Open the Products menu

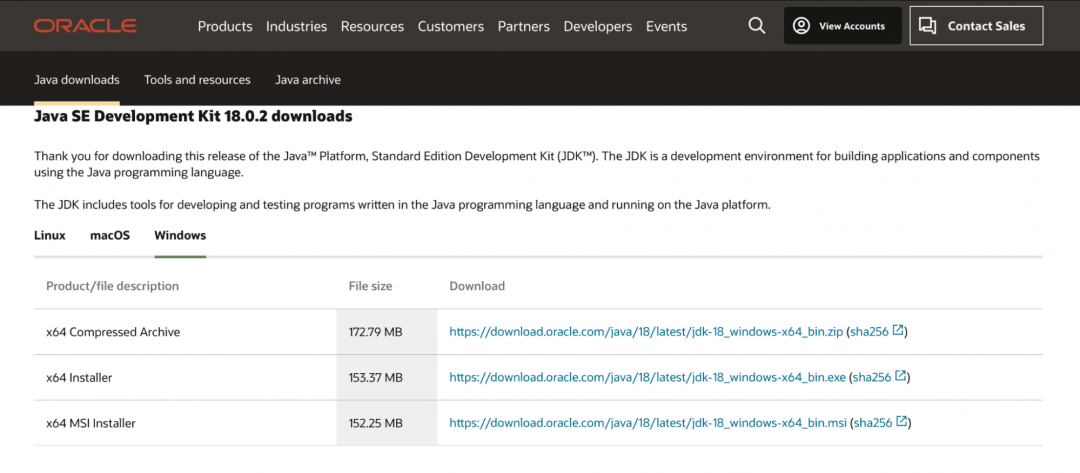[x=225, y=26]
